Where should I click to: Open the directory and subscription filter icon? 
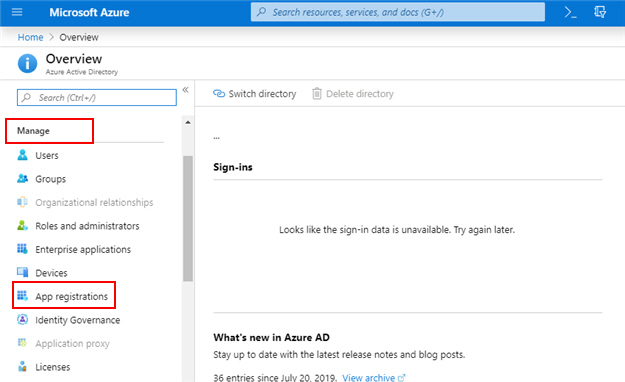click(x=600, y=12)
